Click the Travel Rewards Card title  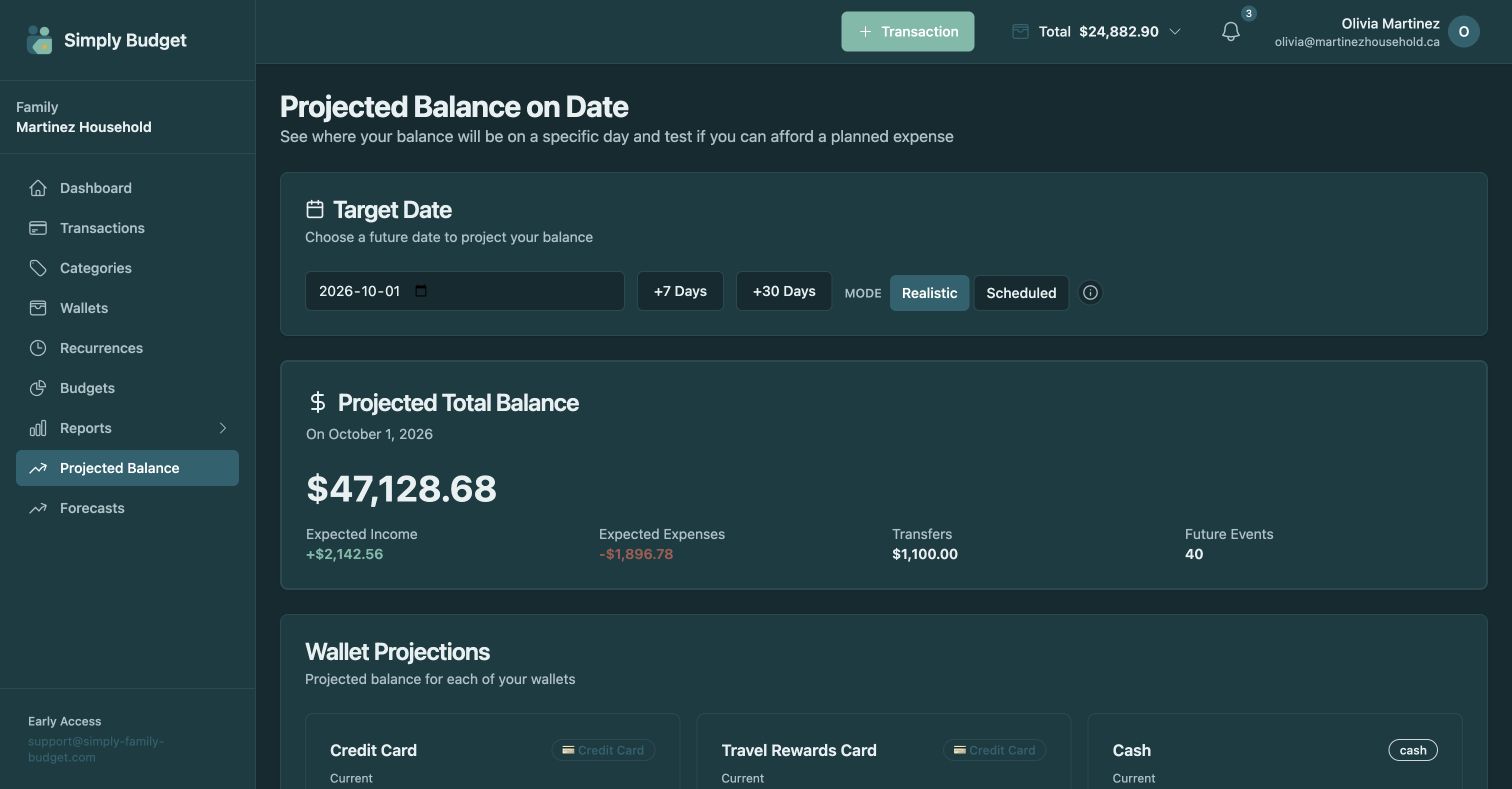[x=799, y=750]
